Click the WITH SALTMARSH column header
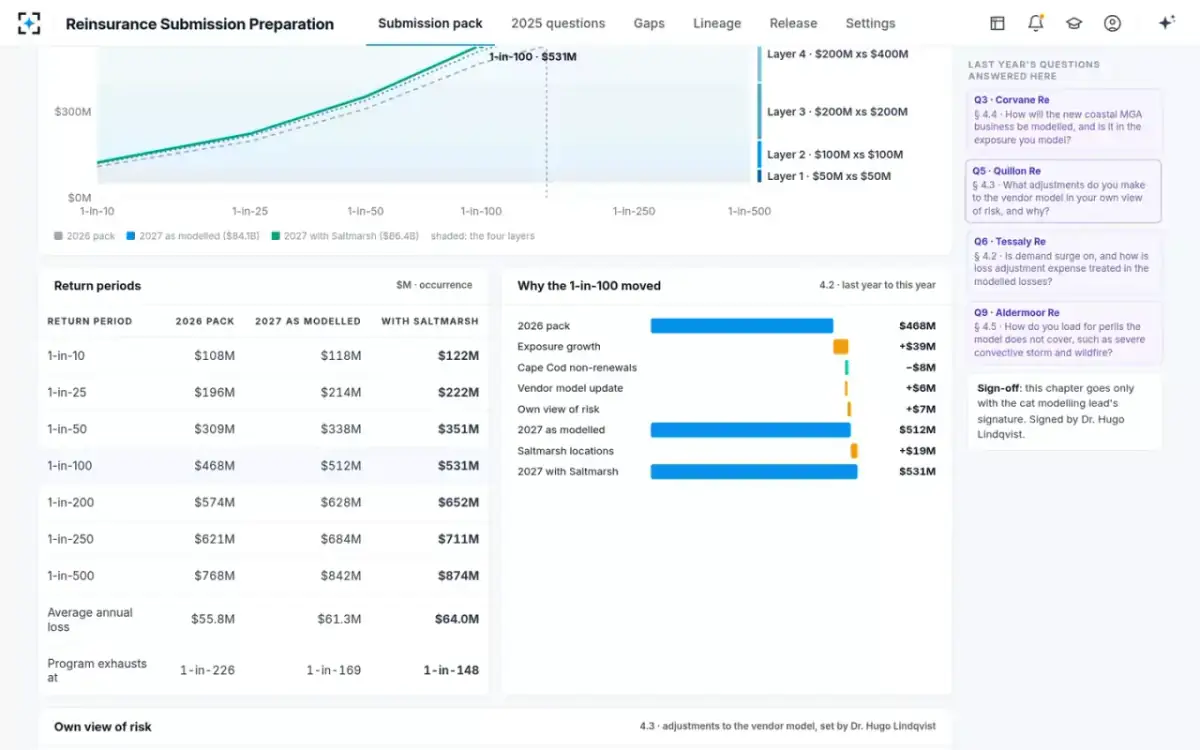 (430, 321)
